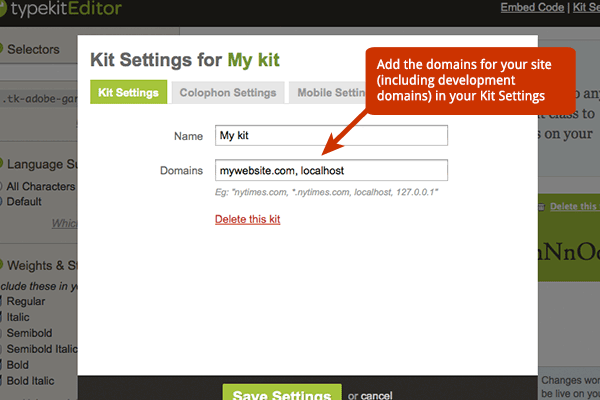Select the All Characters radio option

click(x=3, y=186)
